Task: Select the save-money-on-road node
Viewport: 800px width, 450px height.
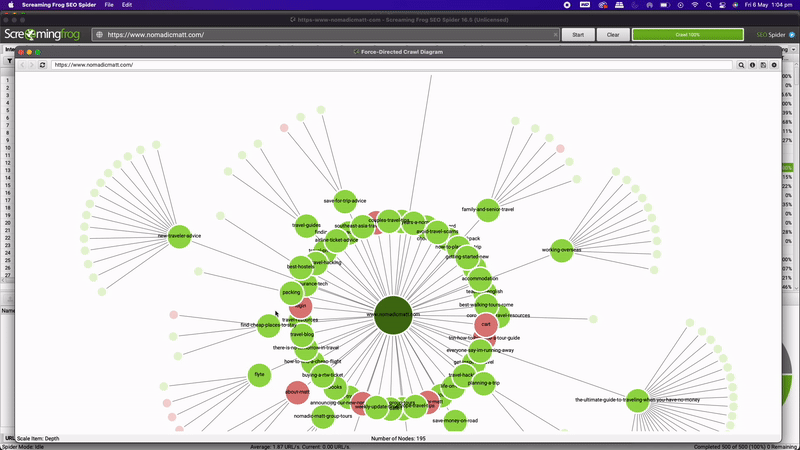Action: pos(455,421)
